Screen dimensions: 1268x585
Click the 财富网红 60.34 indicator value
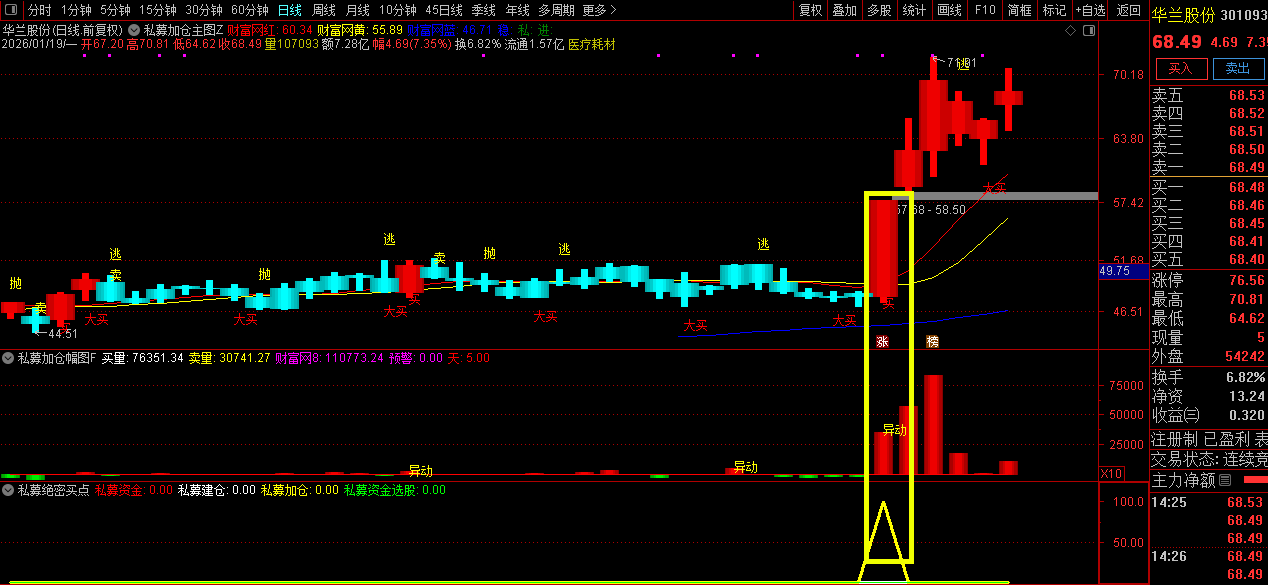click(x=270, y=30)
